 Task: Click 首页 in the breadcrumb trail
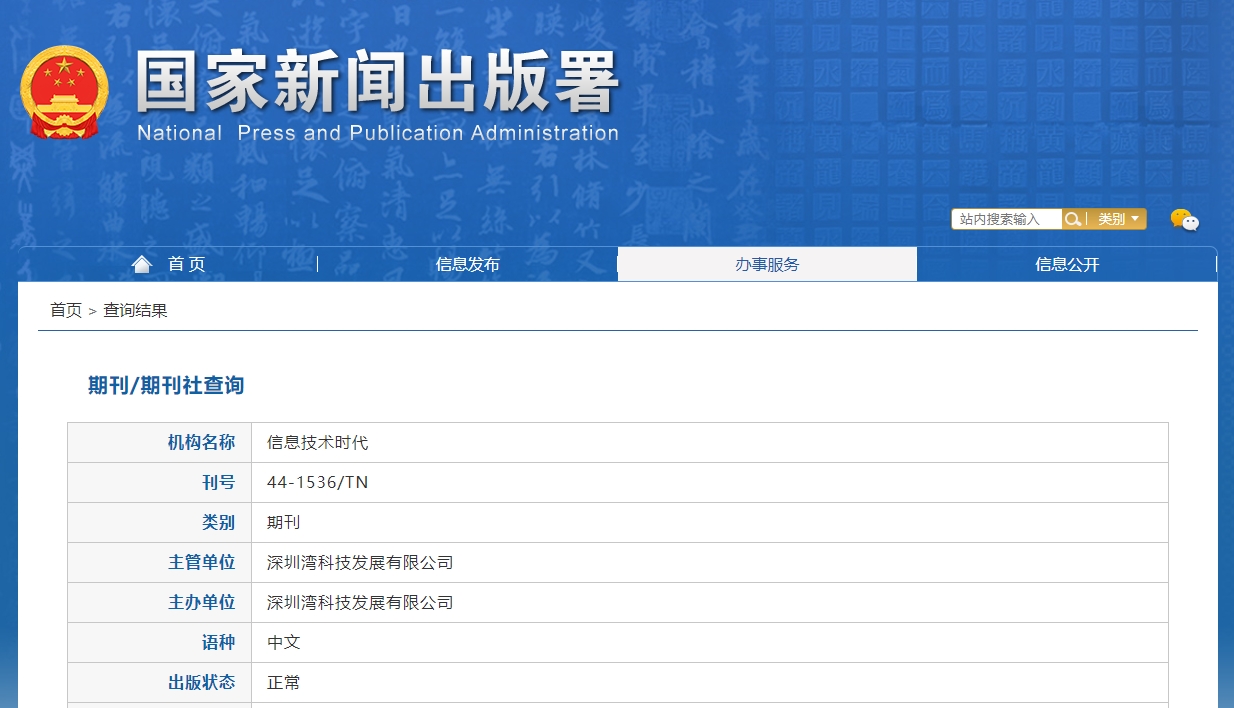[66, 310]
